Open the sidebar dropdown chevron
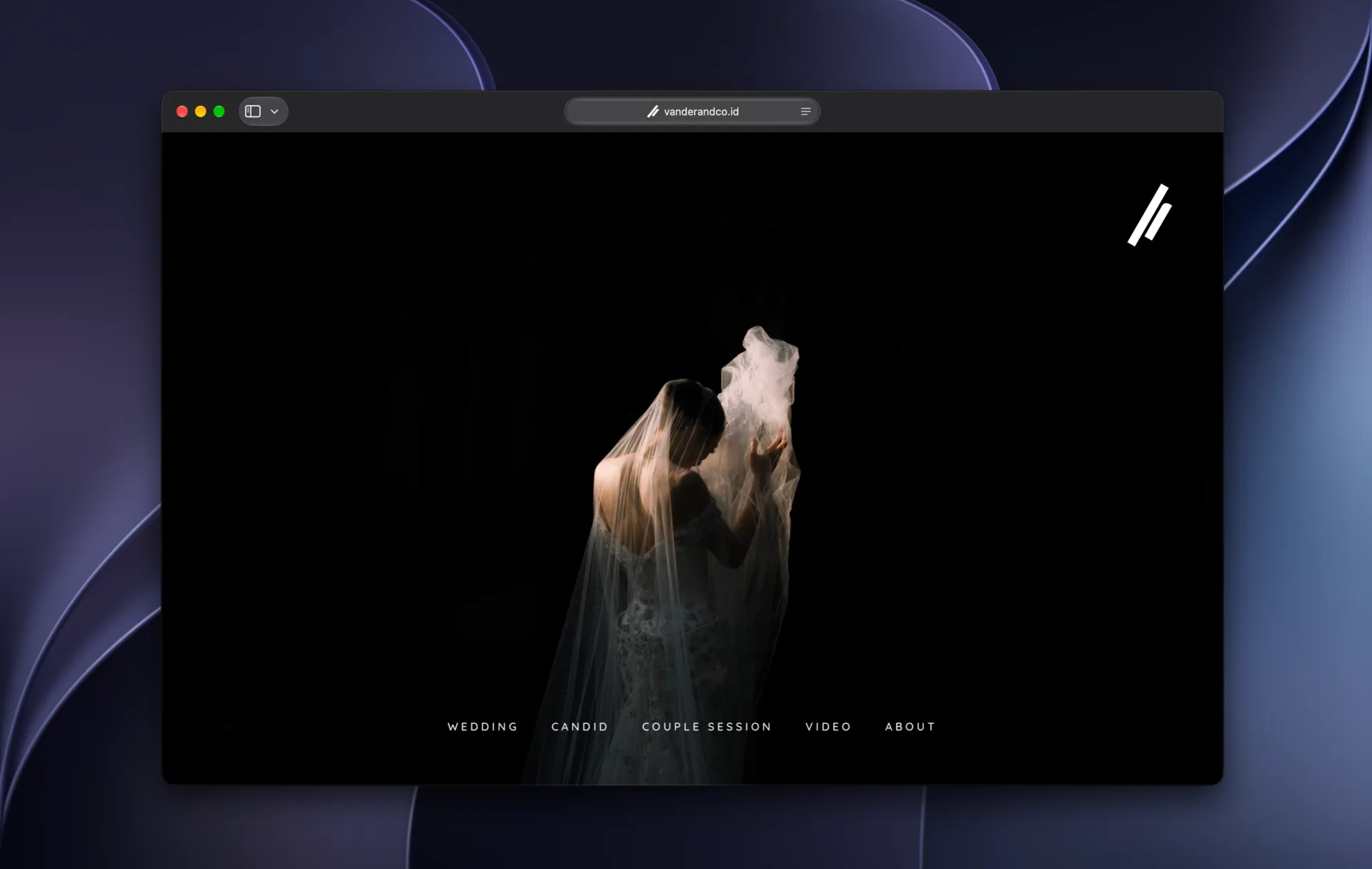The height and width of the screenshot is (869, 1372). (274, 111)
